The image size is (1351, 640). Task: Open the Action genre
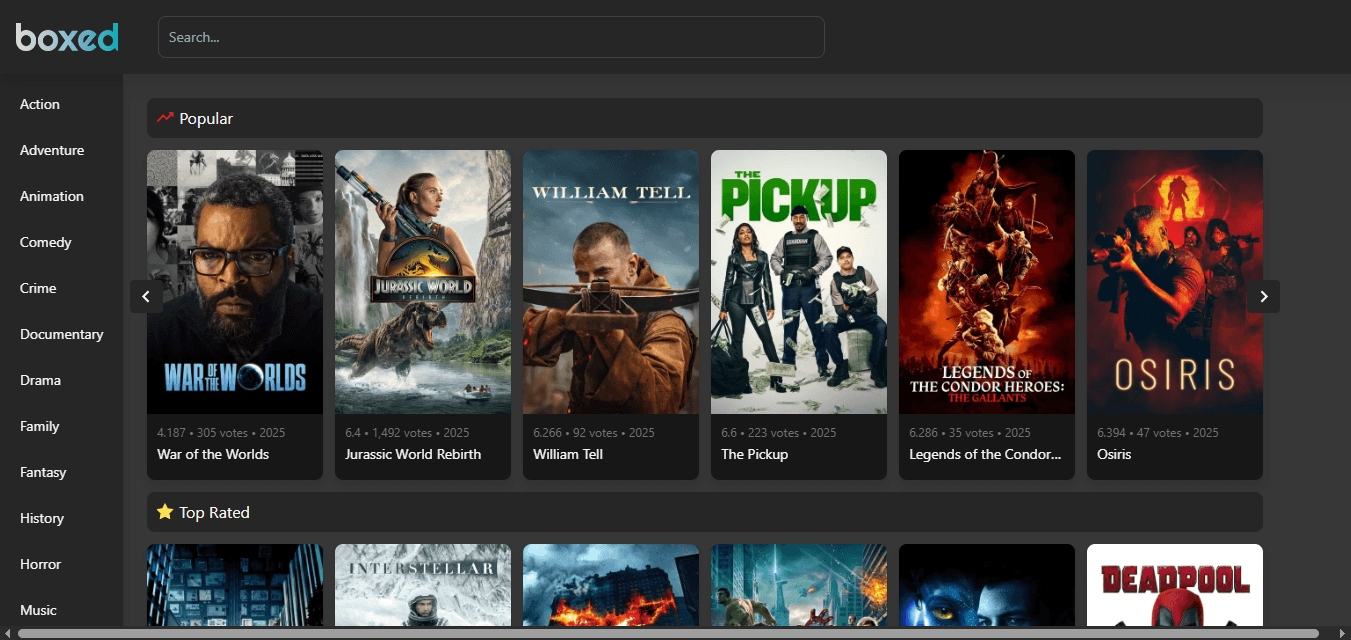click(x=40, y=104)
